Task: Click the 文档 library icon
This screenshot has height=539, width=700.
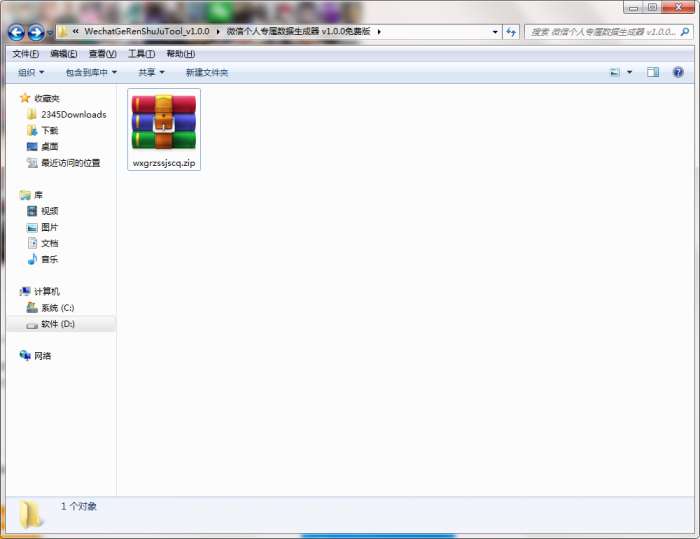Action: 33,243
